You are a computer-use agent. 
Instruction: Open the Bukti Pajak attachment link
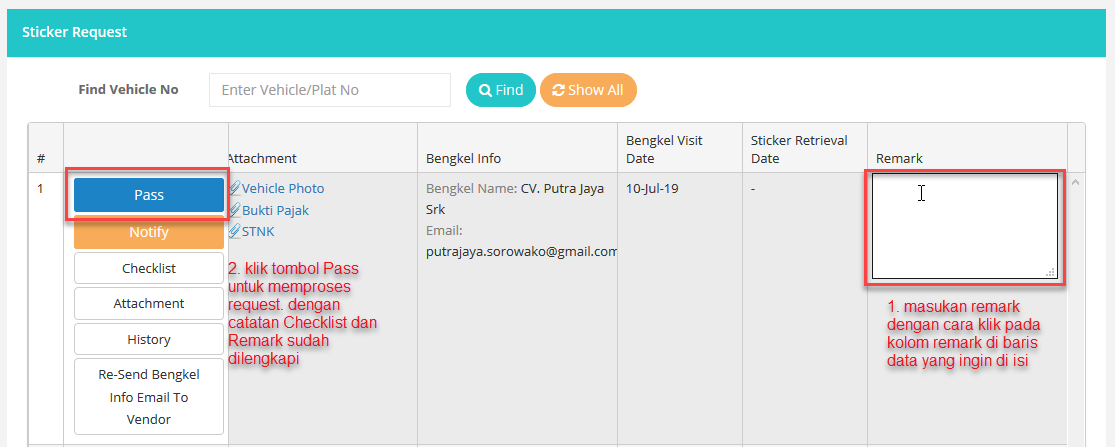pyautogui.click(x=275, y=210)
